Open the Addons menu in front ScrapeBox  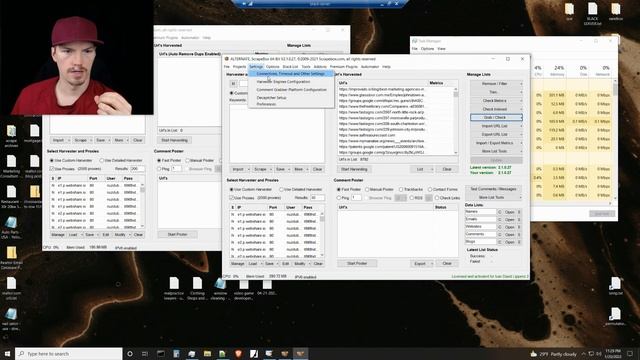[x=320, y=67]
